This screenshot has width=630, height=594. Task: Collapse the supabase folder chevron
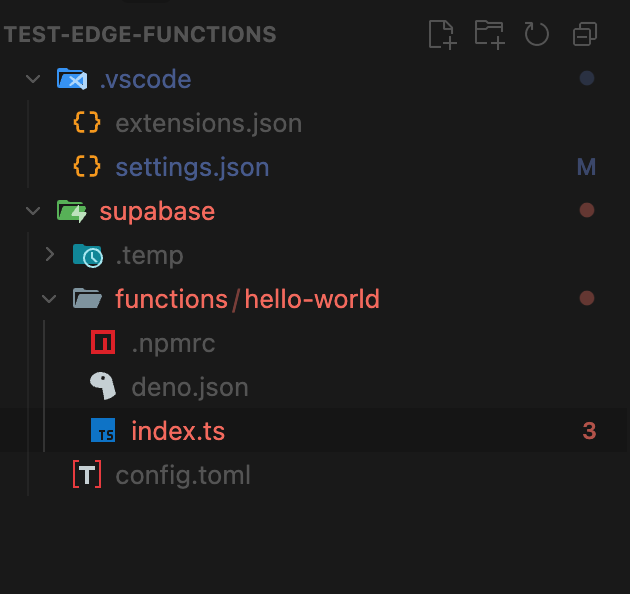point(34,211)
